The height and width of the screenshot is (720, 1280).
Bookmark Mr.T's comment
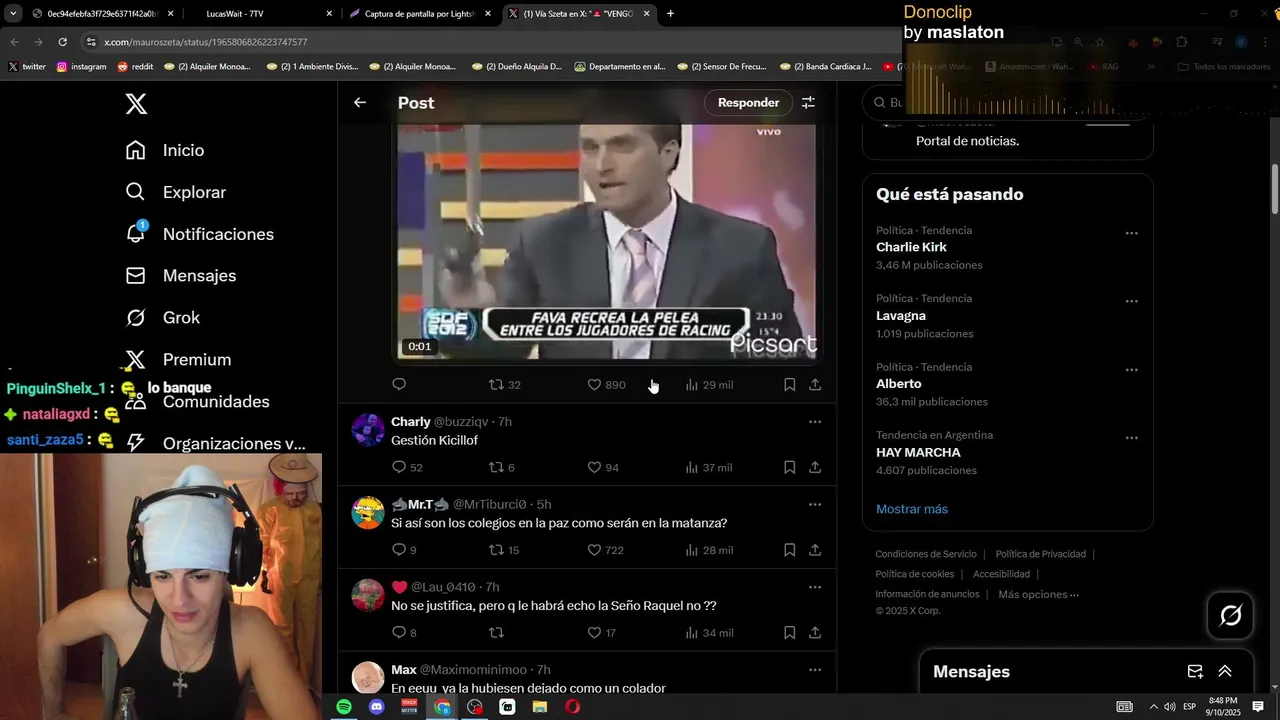[789, 550]
